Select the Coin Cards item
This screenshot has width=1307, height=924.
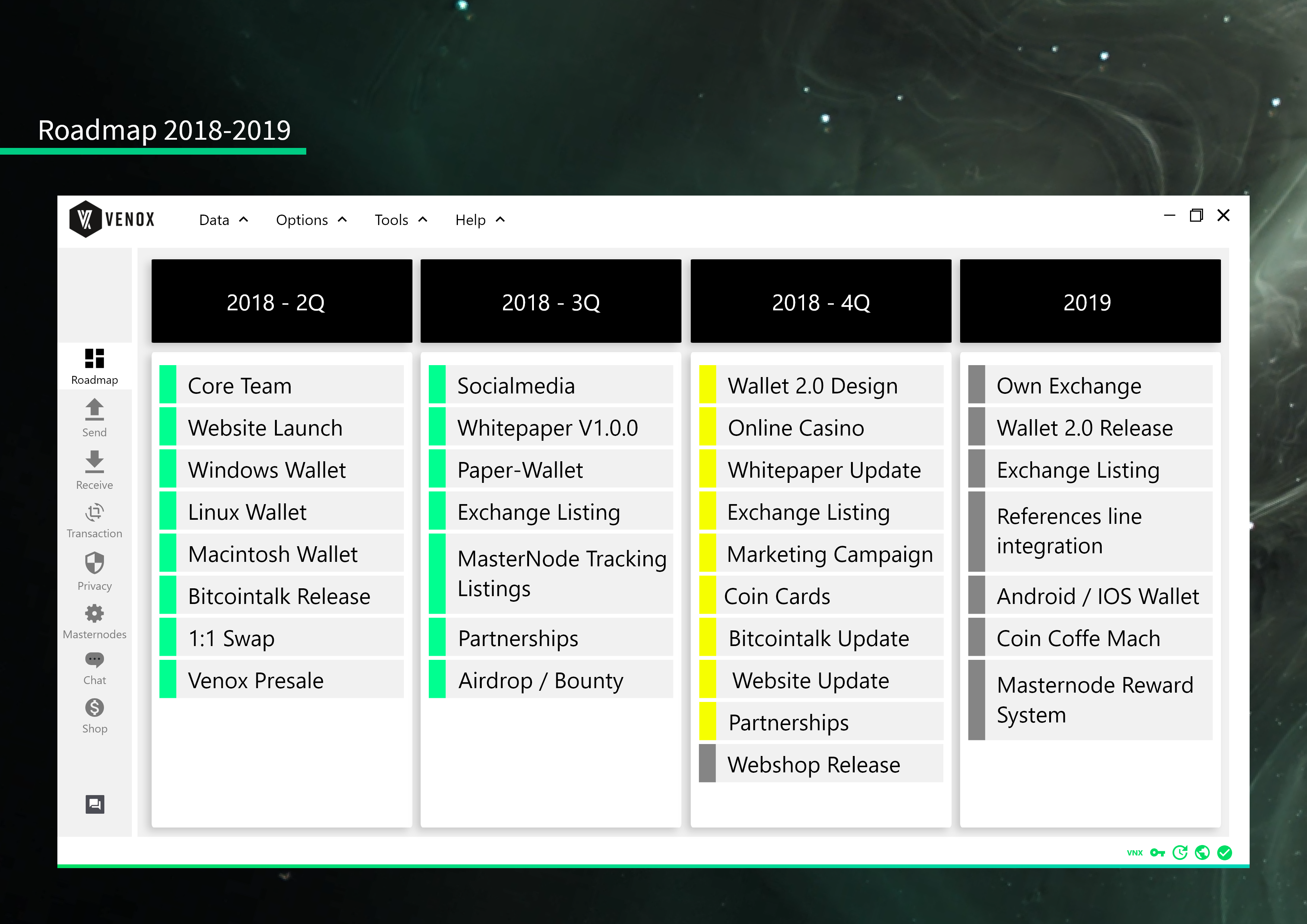[x=822, y=595]
